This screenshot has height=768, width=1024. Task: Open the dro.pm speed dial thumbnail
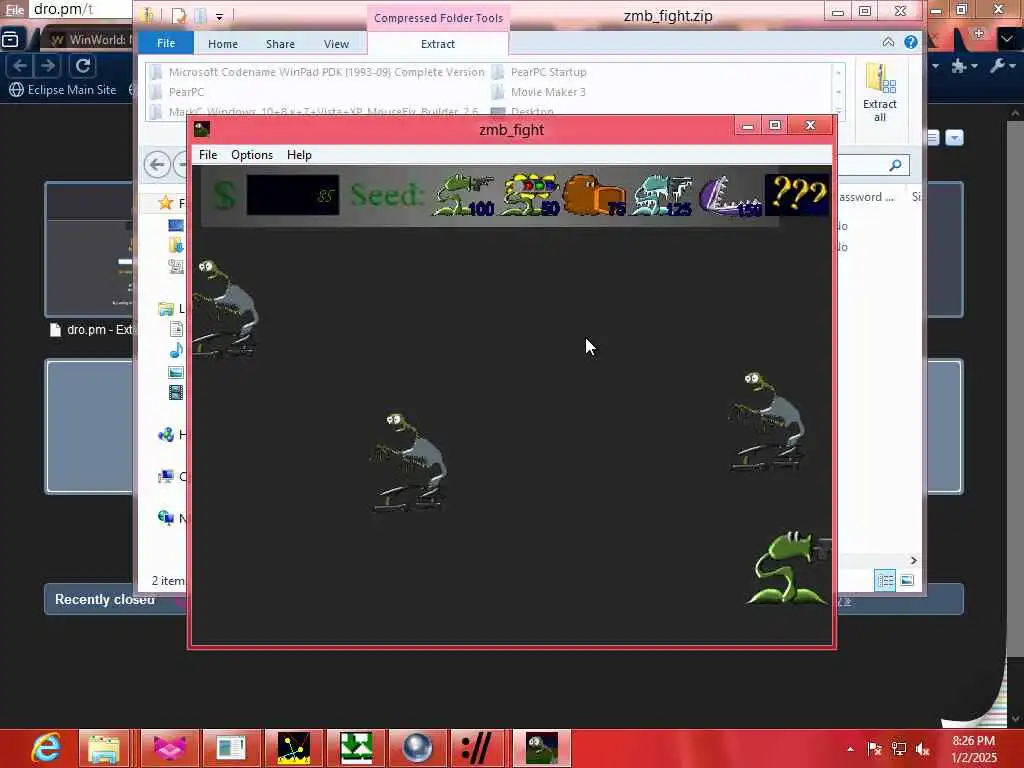click(89, 249)
